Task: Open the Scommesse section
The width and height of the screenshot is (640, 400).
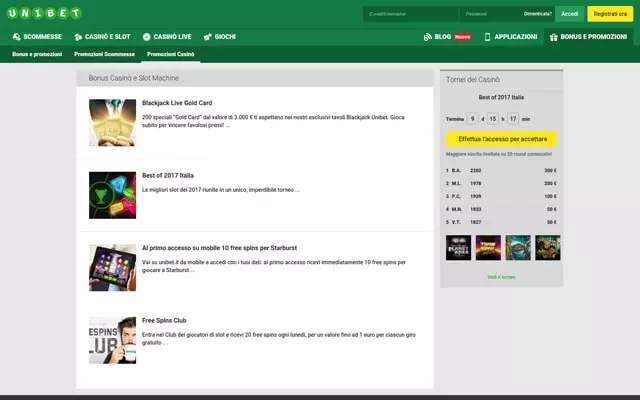Action: pyautogui.click(x=37, y=37)
